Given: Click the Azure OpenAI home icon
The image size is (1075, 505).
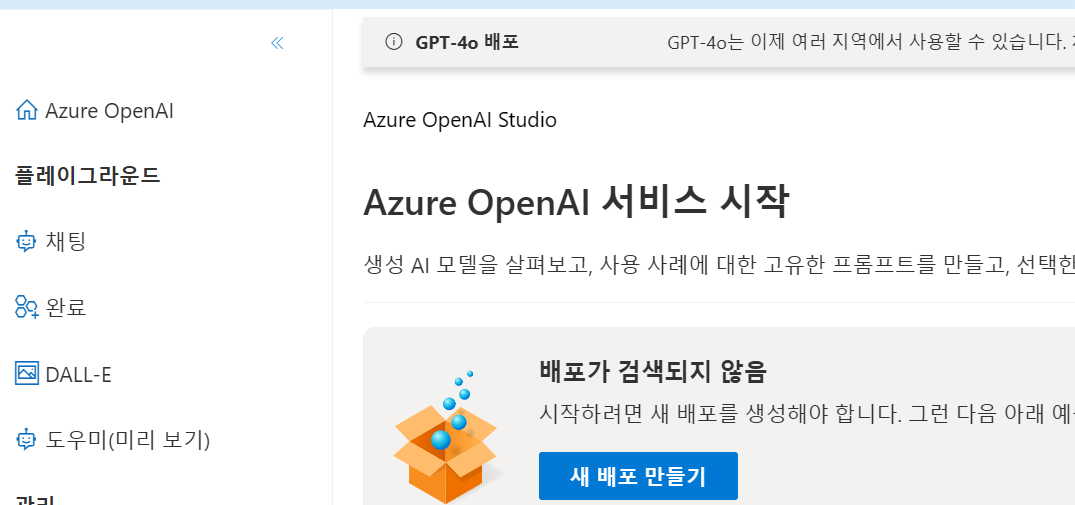Looking at the screenshot, I should tap(26, 110).
